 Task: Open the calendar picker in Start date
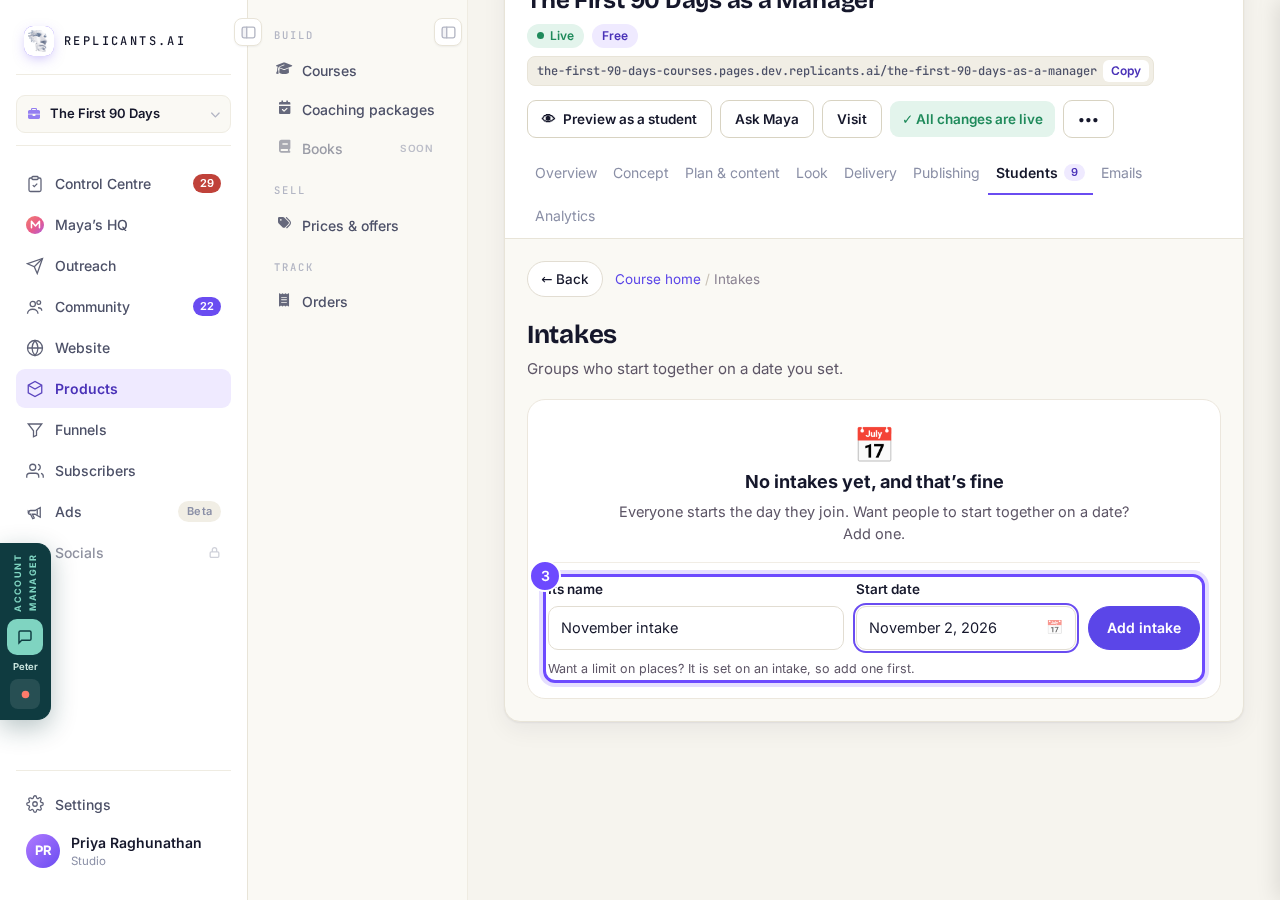click(x=1054, y=627)
